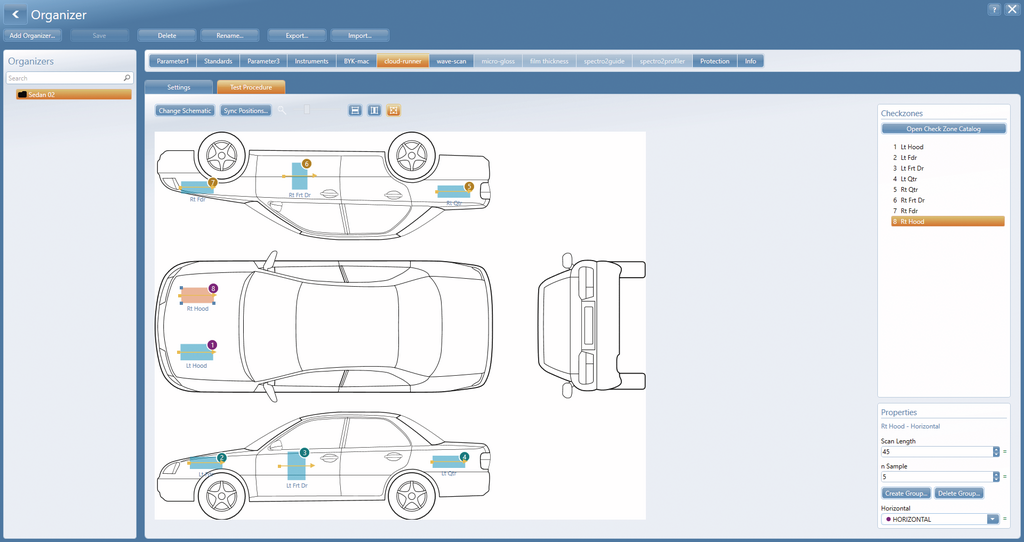Click the Add Organizer button
Viewport: 1024px width, 542px height.
coord(33,35)
